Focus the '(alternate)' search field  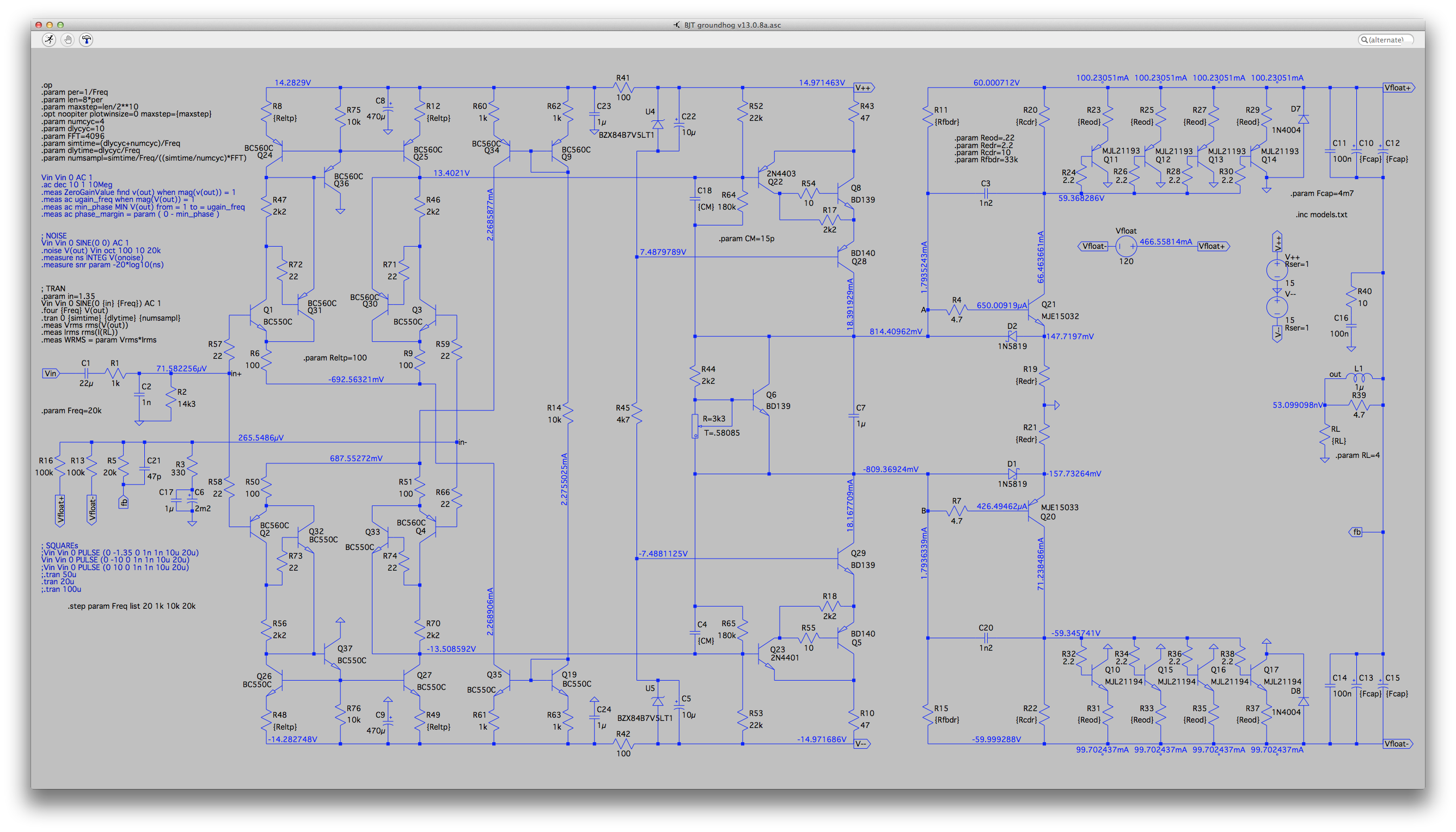coord(1386,39)
